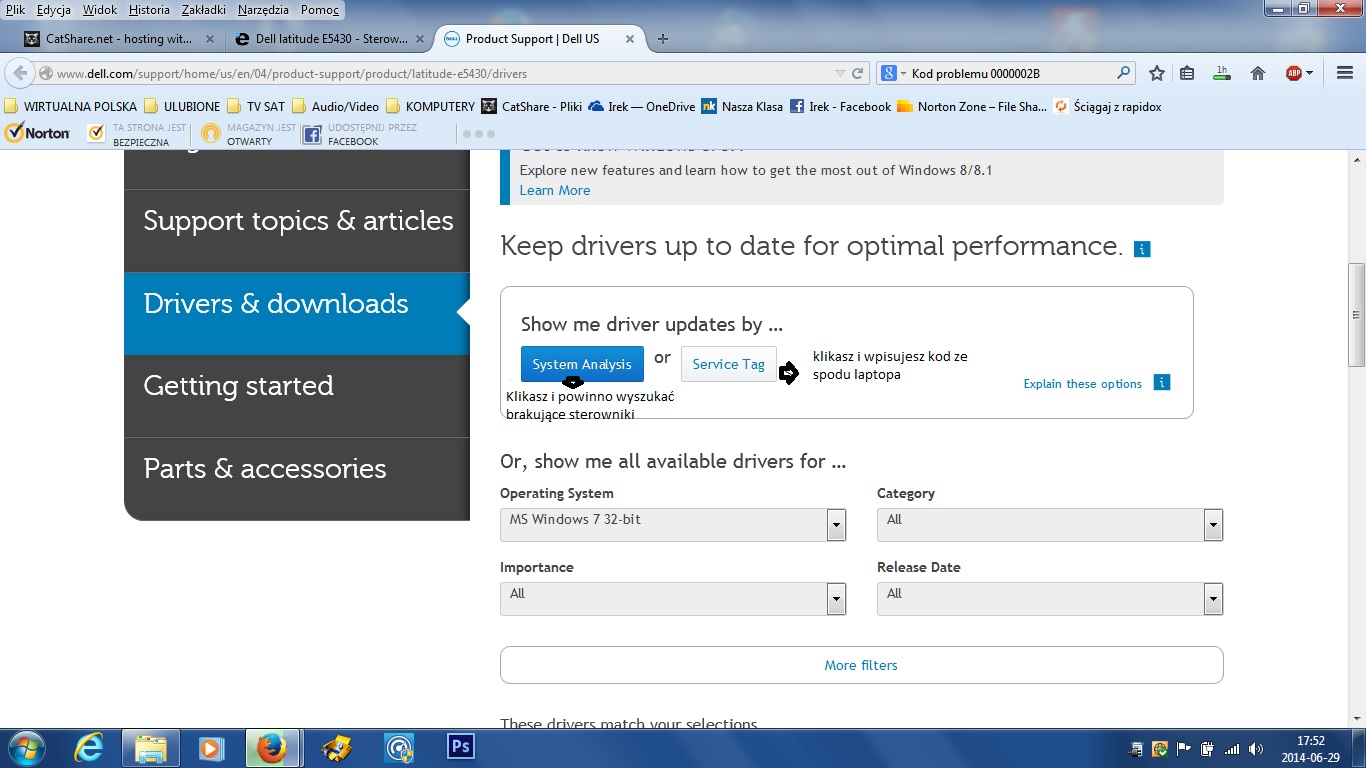Image resolution: width=1366 pixels, height=768 pixels.
Task: Open the Historia menu
Action: tap(149, 10)
